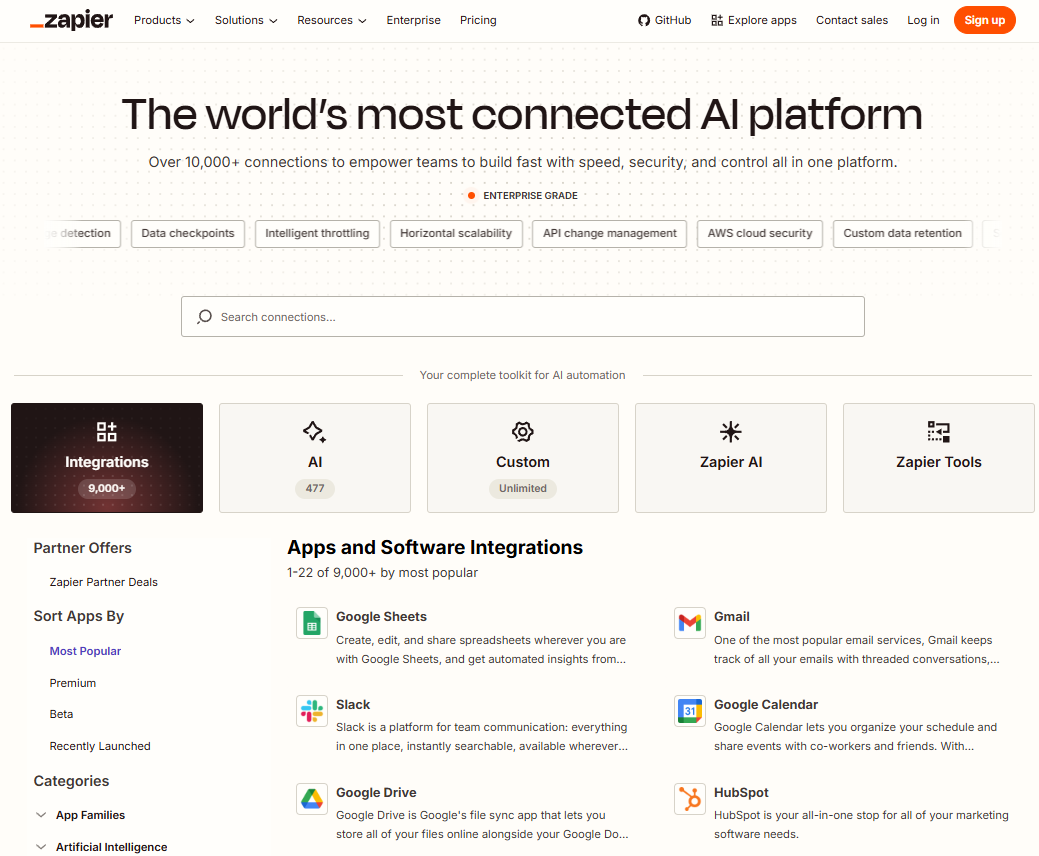This screenshot has height=856, width=1039.
Task: Expand the App Families category chevron
Action: pos(41,815)
